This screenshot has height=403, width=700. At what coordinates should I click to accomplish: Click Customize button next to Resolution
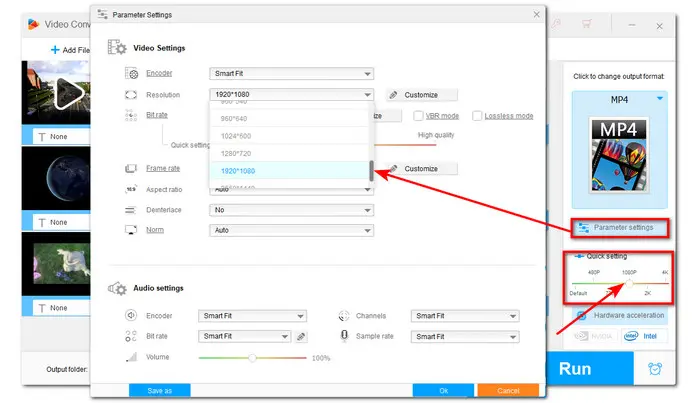422,95
